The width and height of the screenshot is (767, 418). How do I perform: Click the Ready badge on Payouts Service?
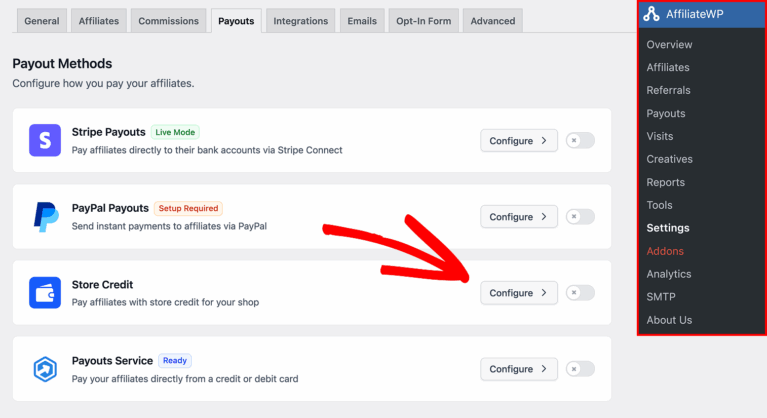175,360
